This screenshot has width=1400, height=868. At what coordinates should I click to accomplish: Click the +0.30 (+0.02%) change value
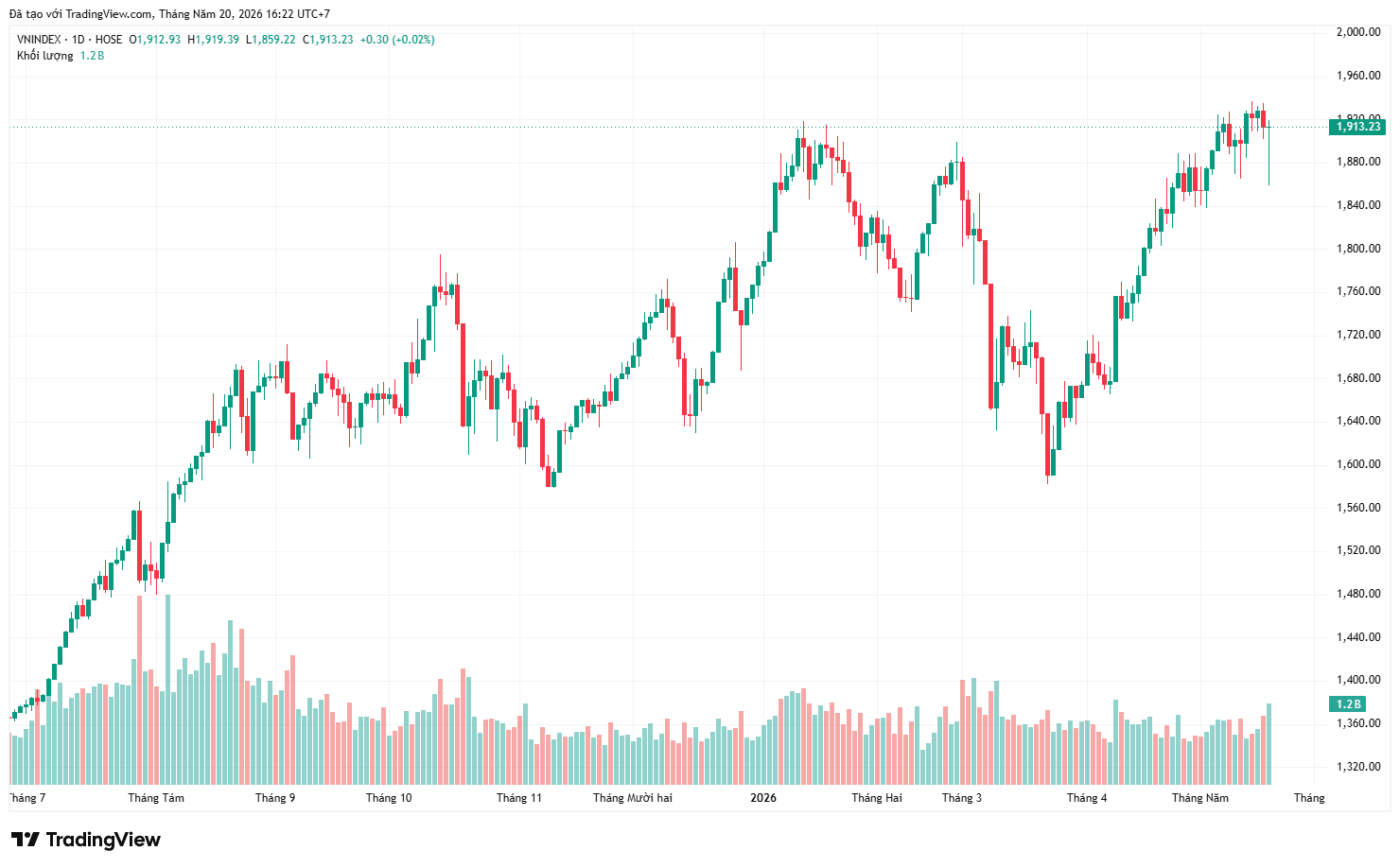click(x=397, y=40)
